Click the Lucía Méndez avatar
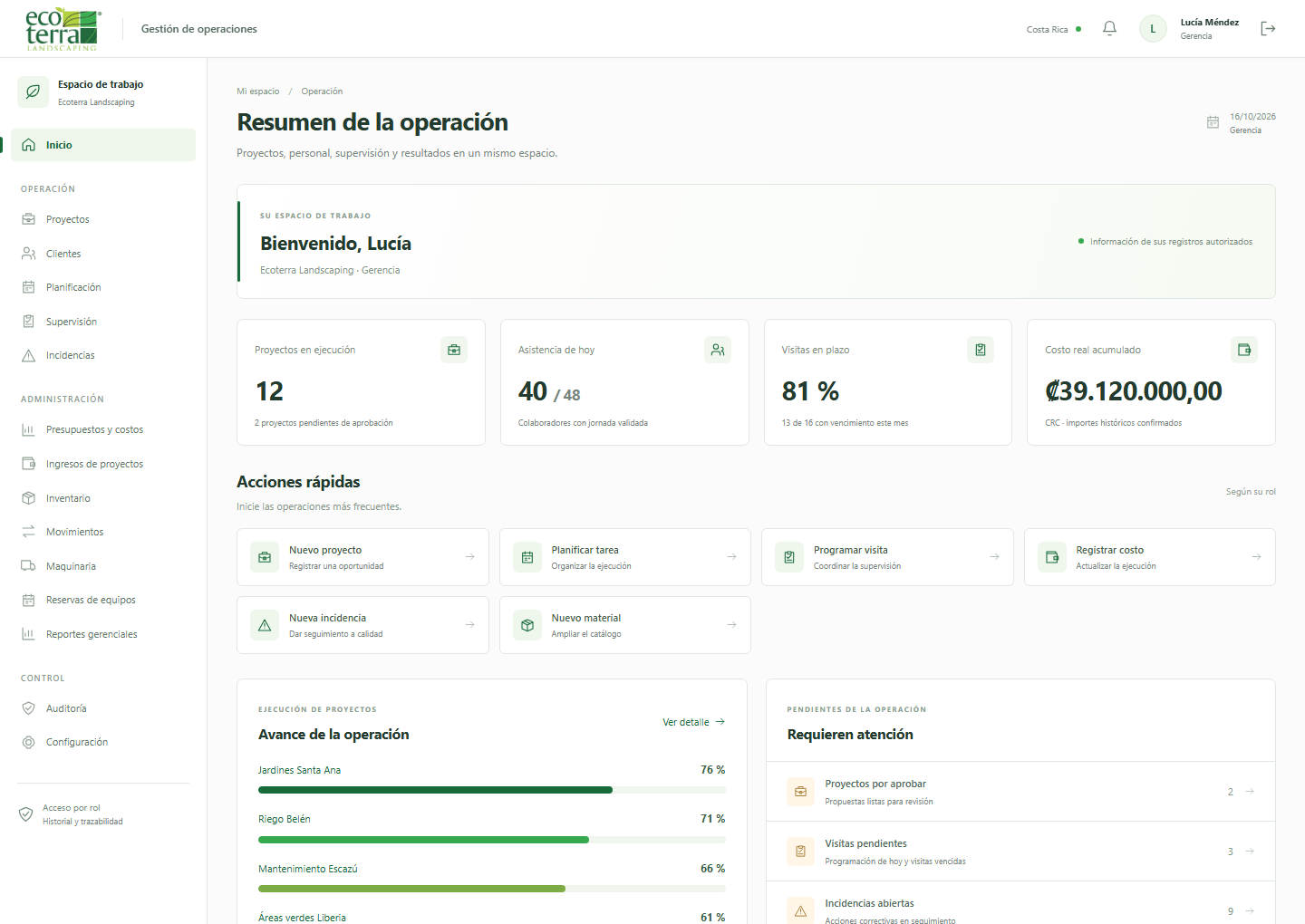 click(1153, 29)
